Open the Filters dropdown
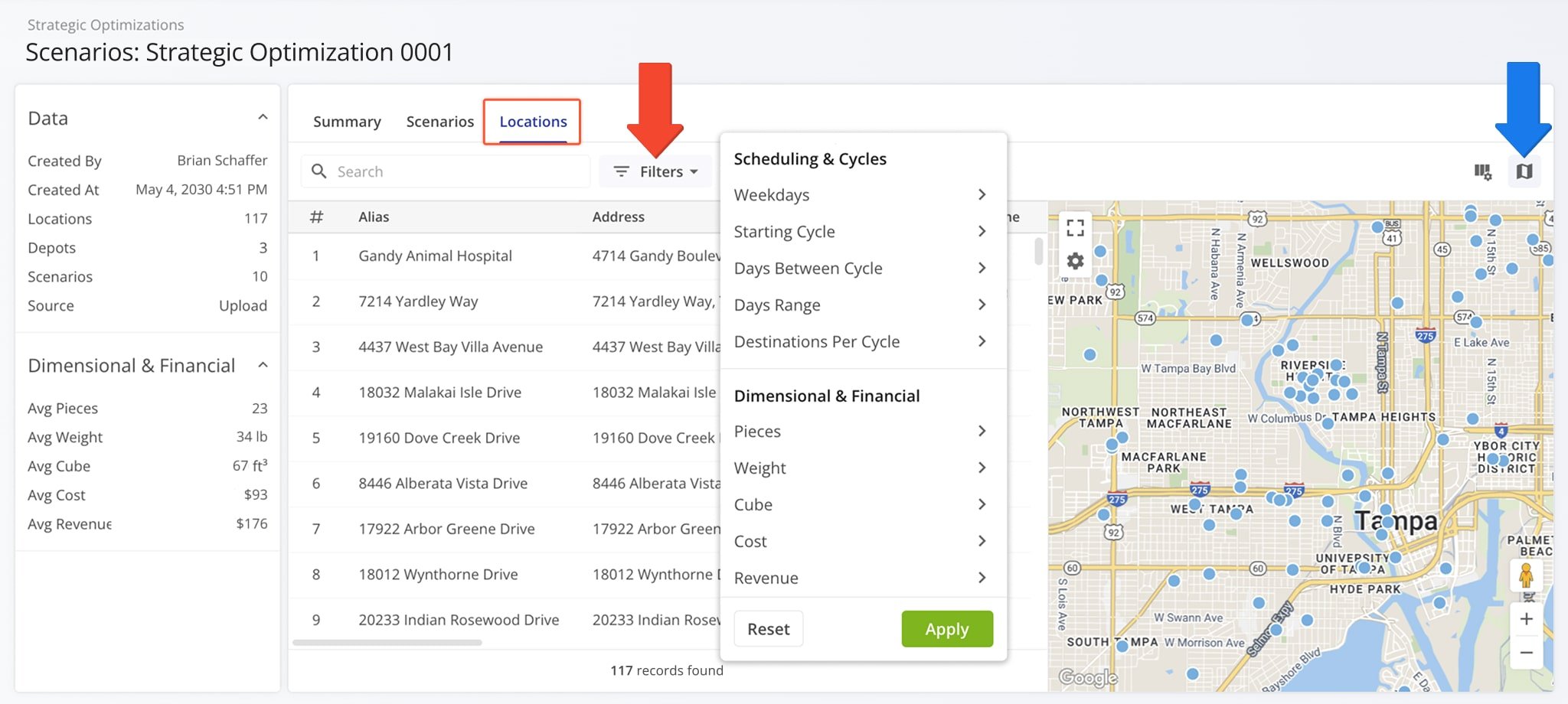This screenshot has height=704, width=1568. (655, 171)
